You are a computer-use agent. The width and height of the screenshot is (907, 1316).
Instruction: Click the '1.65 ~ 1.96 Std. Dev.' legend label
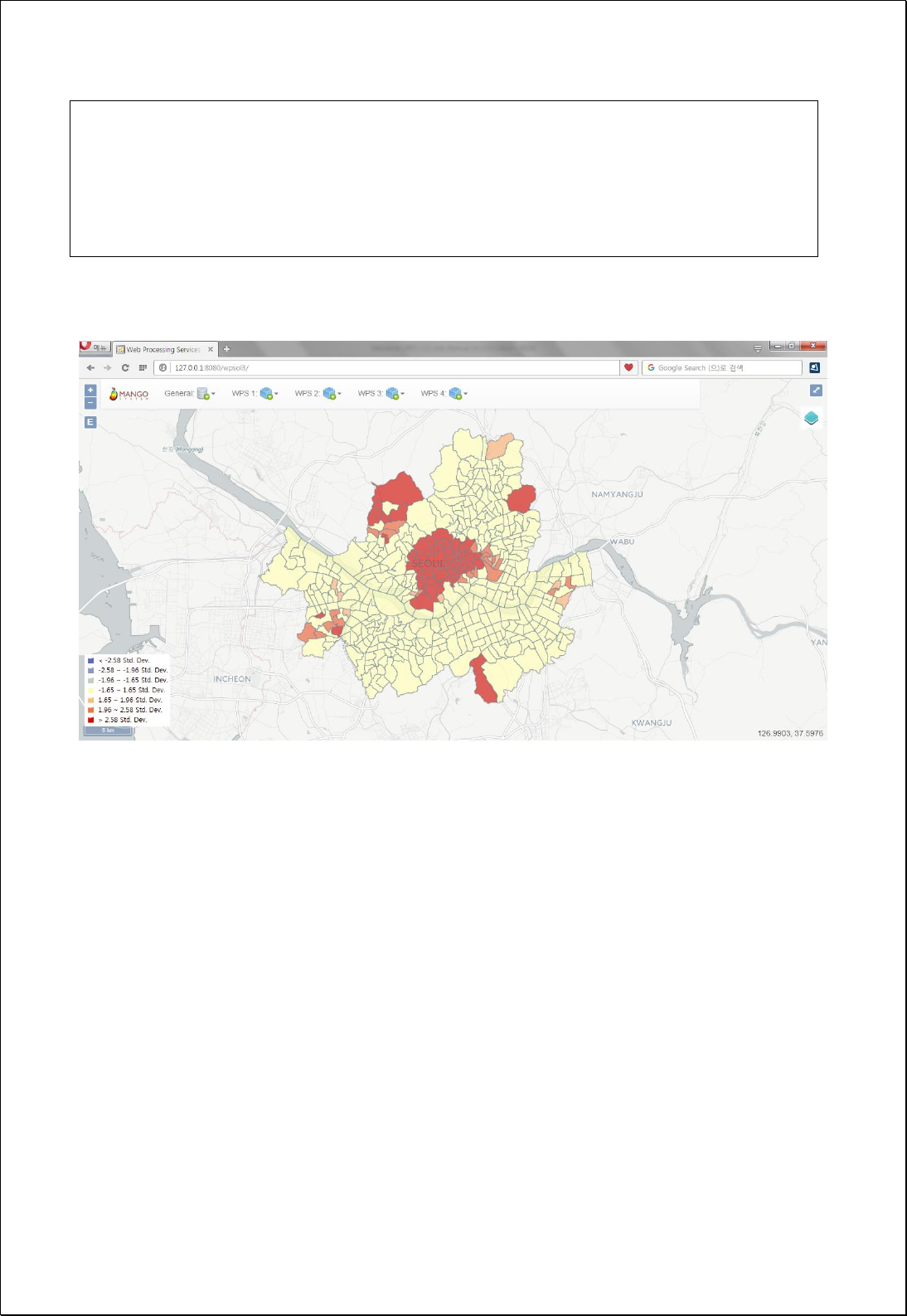point(130,700)
